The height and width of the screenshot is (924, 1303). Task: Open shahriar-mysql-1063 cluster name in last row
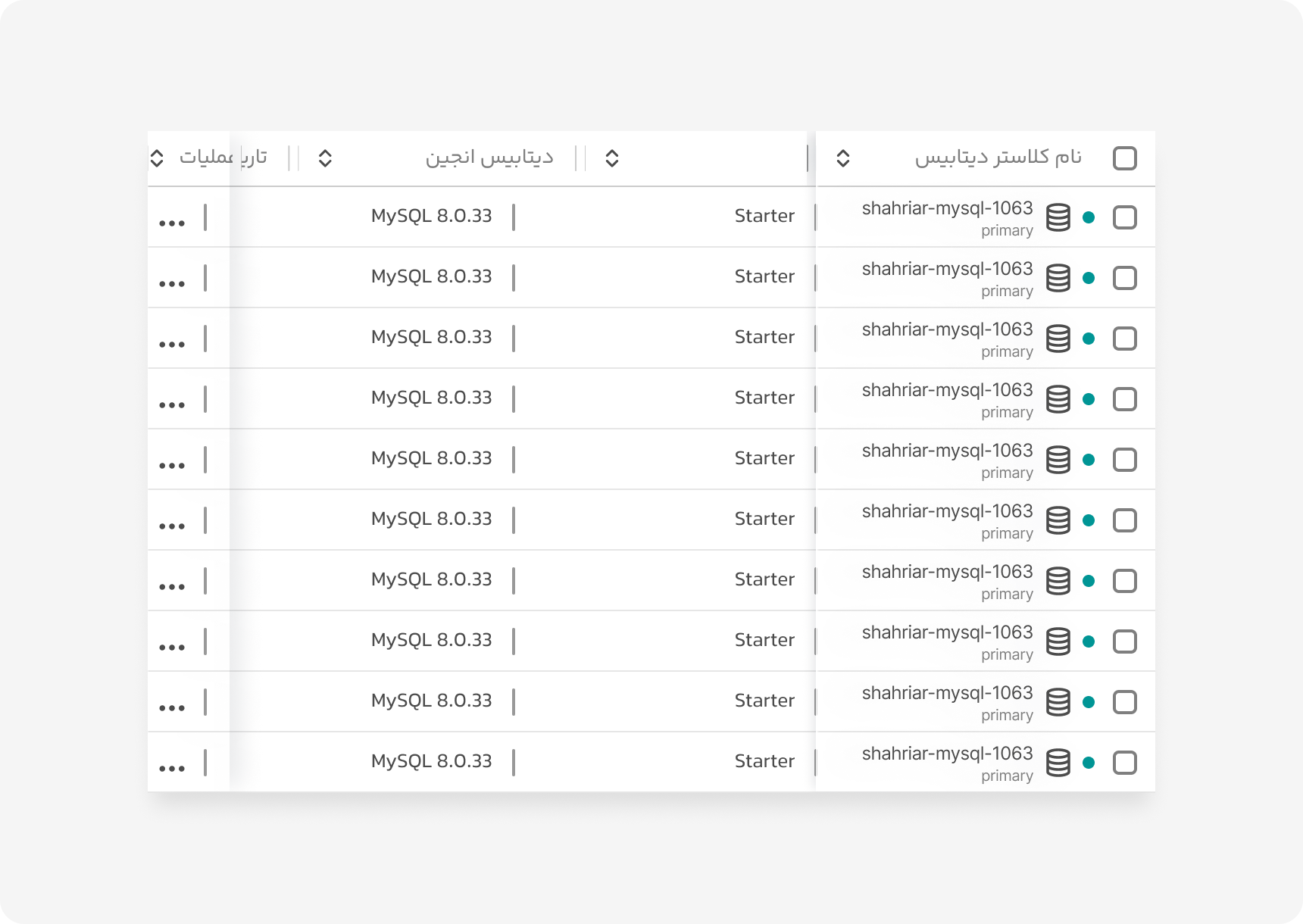click(x=947, y=754)
